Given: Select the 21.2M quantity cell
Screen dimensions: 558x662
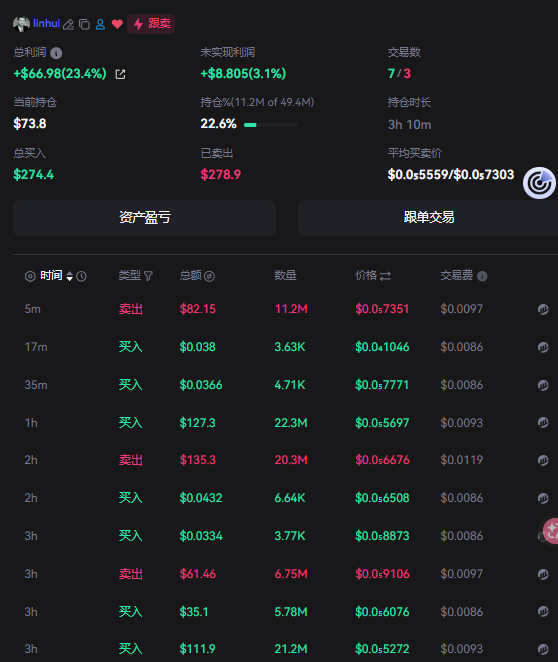Looking at the screenshot, I should coord(291,649).
